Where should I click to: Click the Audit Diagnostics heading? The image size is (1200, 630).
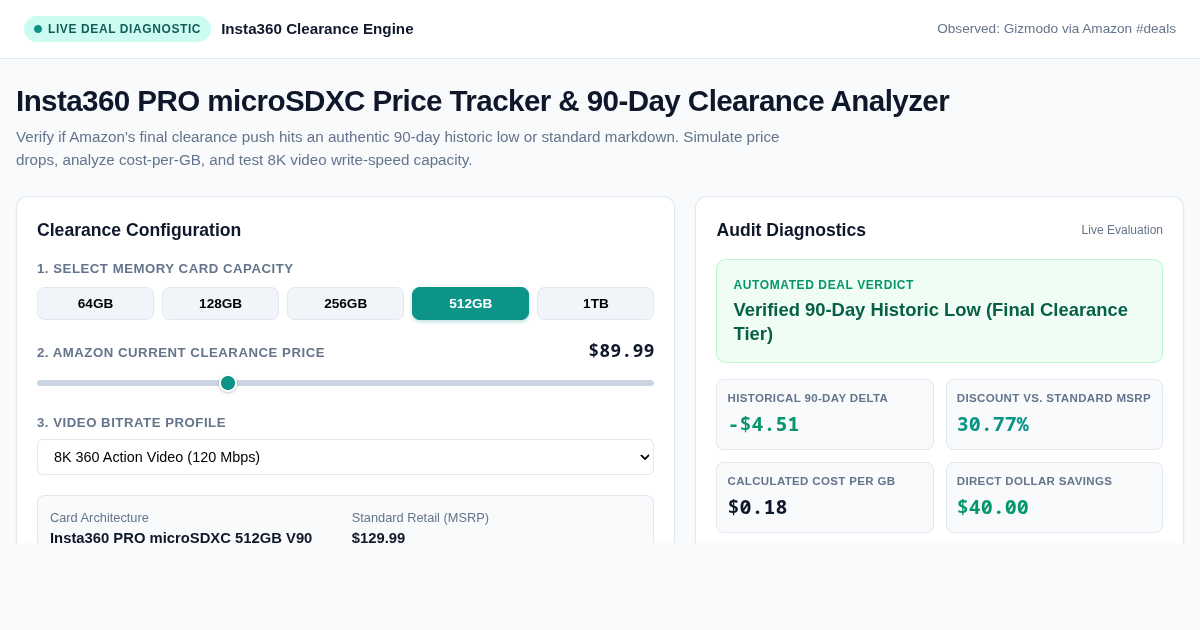(791, 230)
